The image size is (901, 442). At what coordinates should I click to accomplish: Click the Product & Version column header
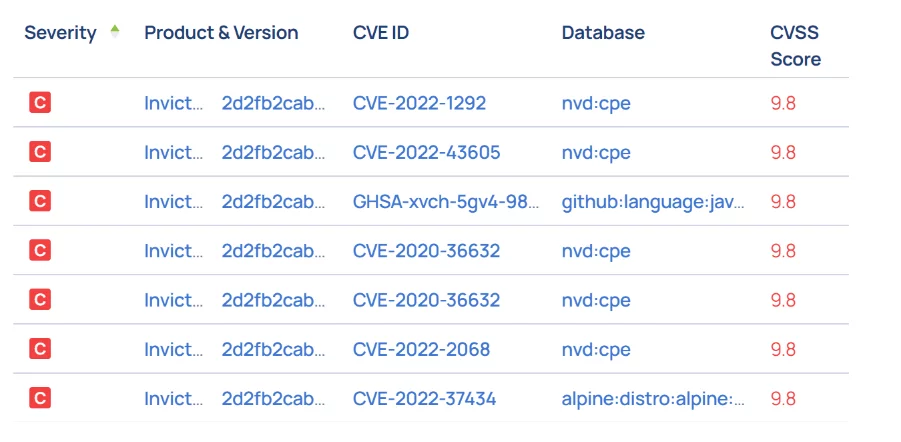221,33
